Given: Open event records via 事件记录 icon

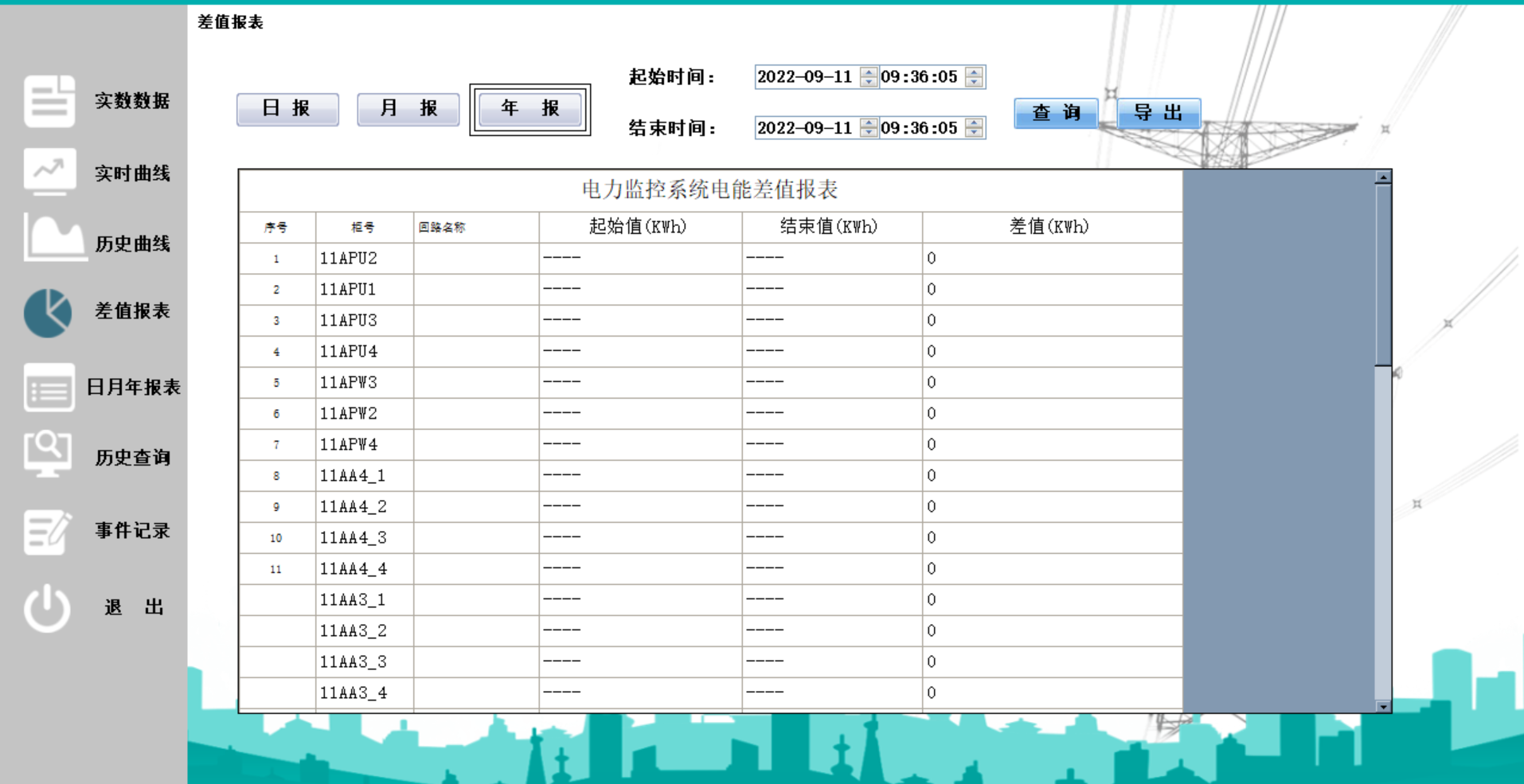Looking at the screenshot, I should click(x=48, y=529).
